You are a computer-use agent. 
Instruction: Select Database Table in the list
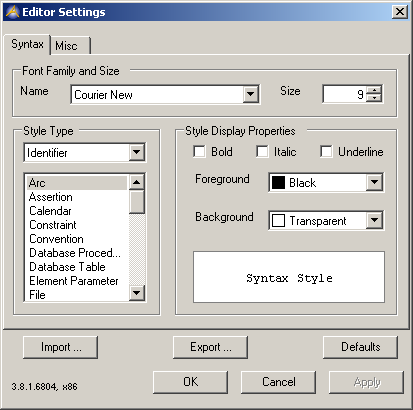coord(77,267)
